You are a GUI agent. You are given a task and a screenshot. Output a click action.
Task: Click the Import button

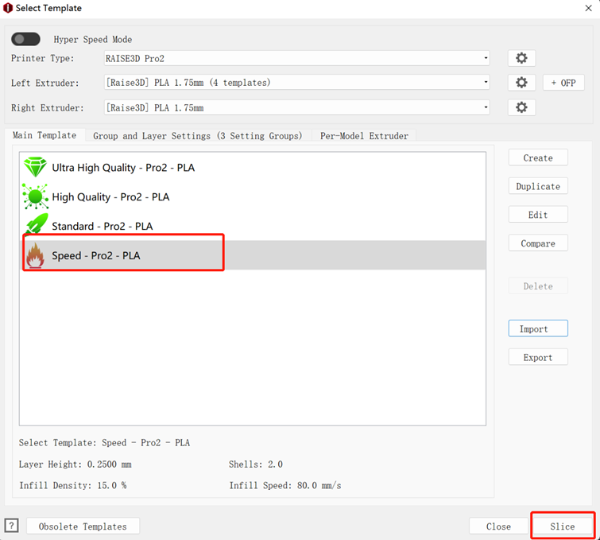pos(537,329)
